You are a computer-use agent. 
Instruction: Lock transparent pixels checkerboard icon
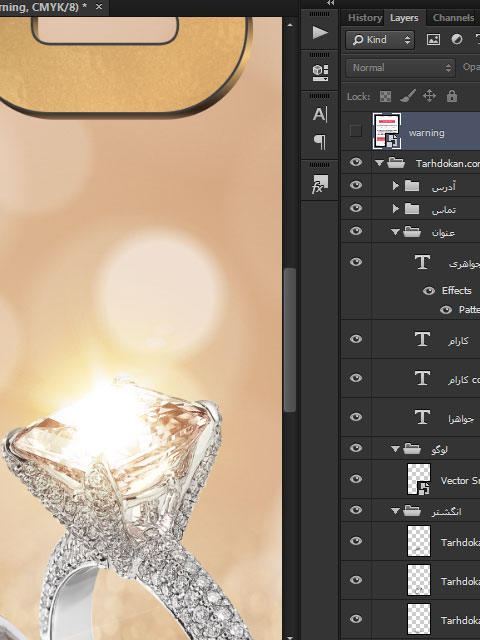tap(385, 96)
